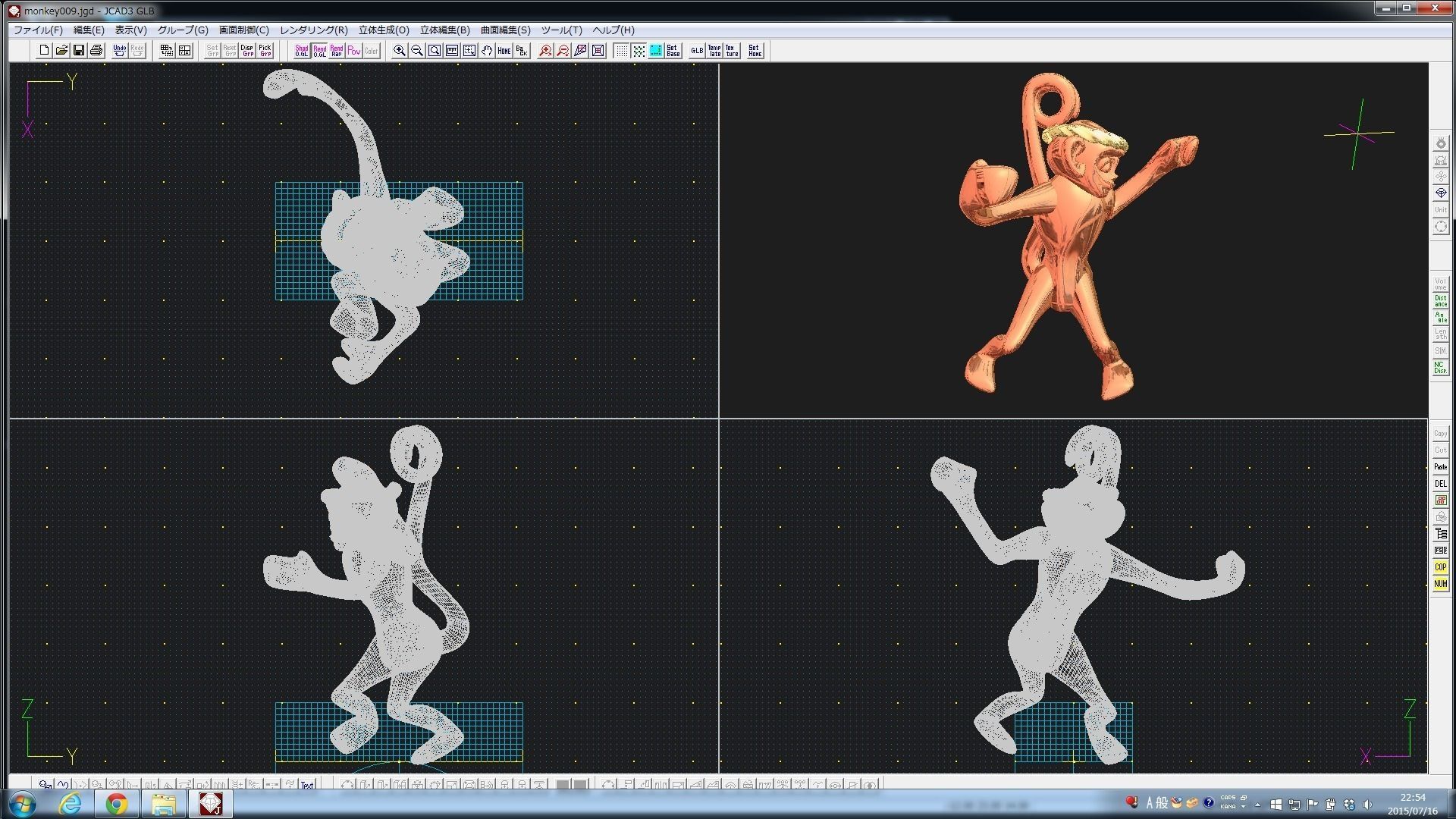Click red zoom-out magnifier icon

(563, 51)
